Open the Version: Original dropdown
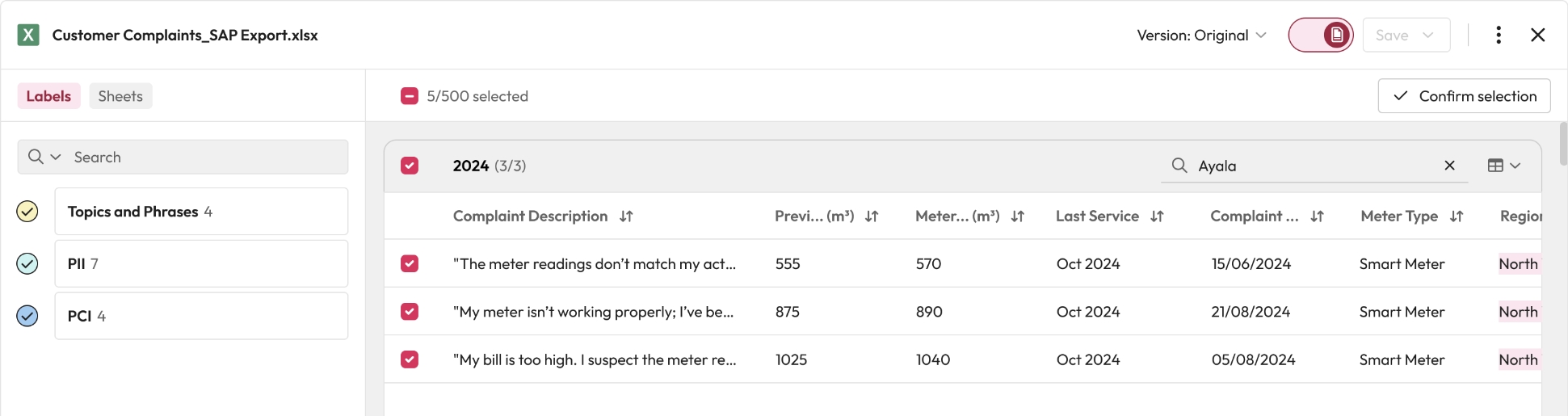Image resolution: width=1568 pixels, height=416 pixels. coord(1200,35)
